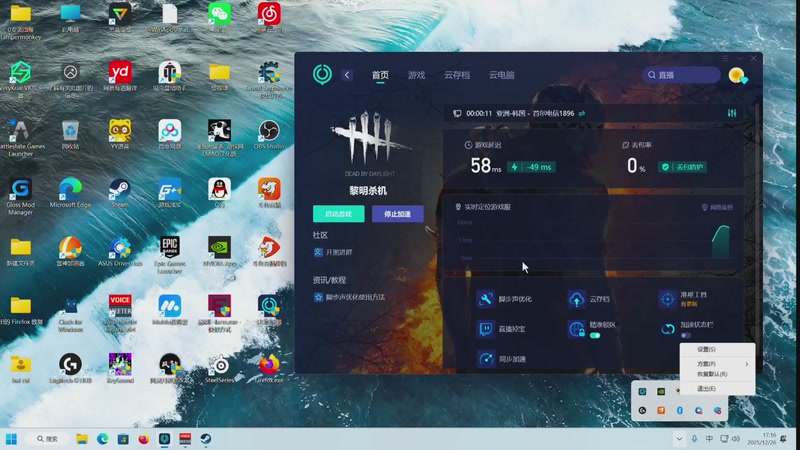Click the Logitech G icon in tray overflow
Image resolution: width=800 pixels, height=450 pixels.
(x=642, y=410)
